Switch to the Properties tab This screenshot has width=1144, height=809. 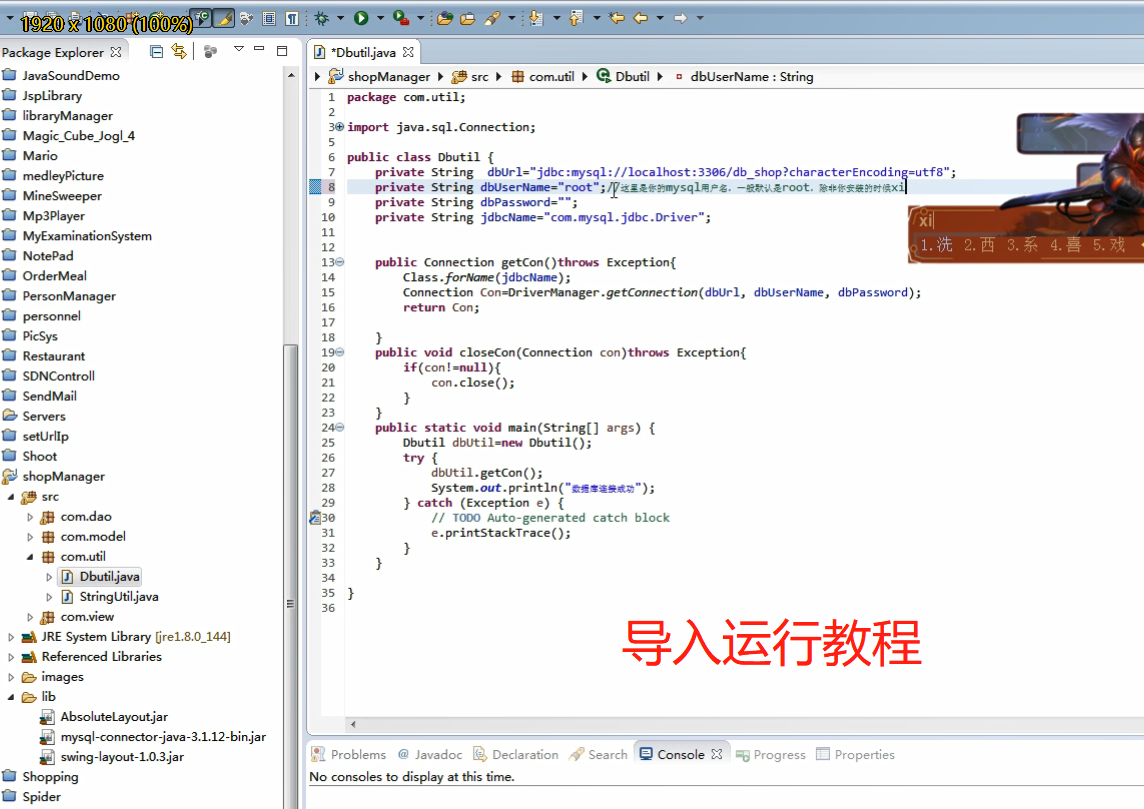855,754
